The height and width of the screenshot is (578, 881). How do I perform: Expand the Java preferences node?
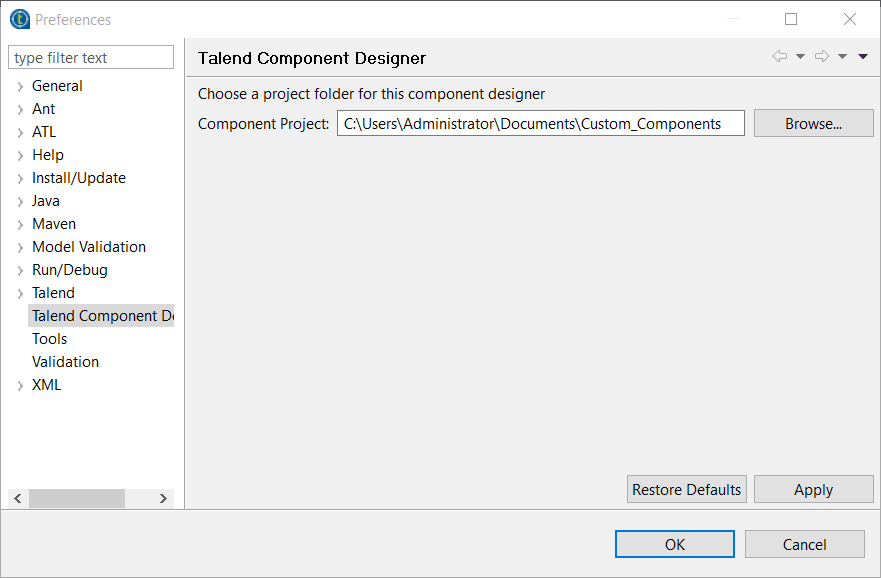(x=20, y=202)
